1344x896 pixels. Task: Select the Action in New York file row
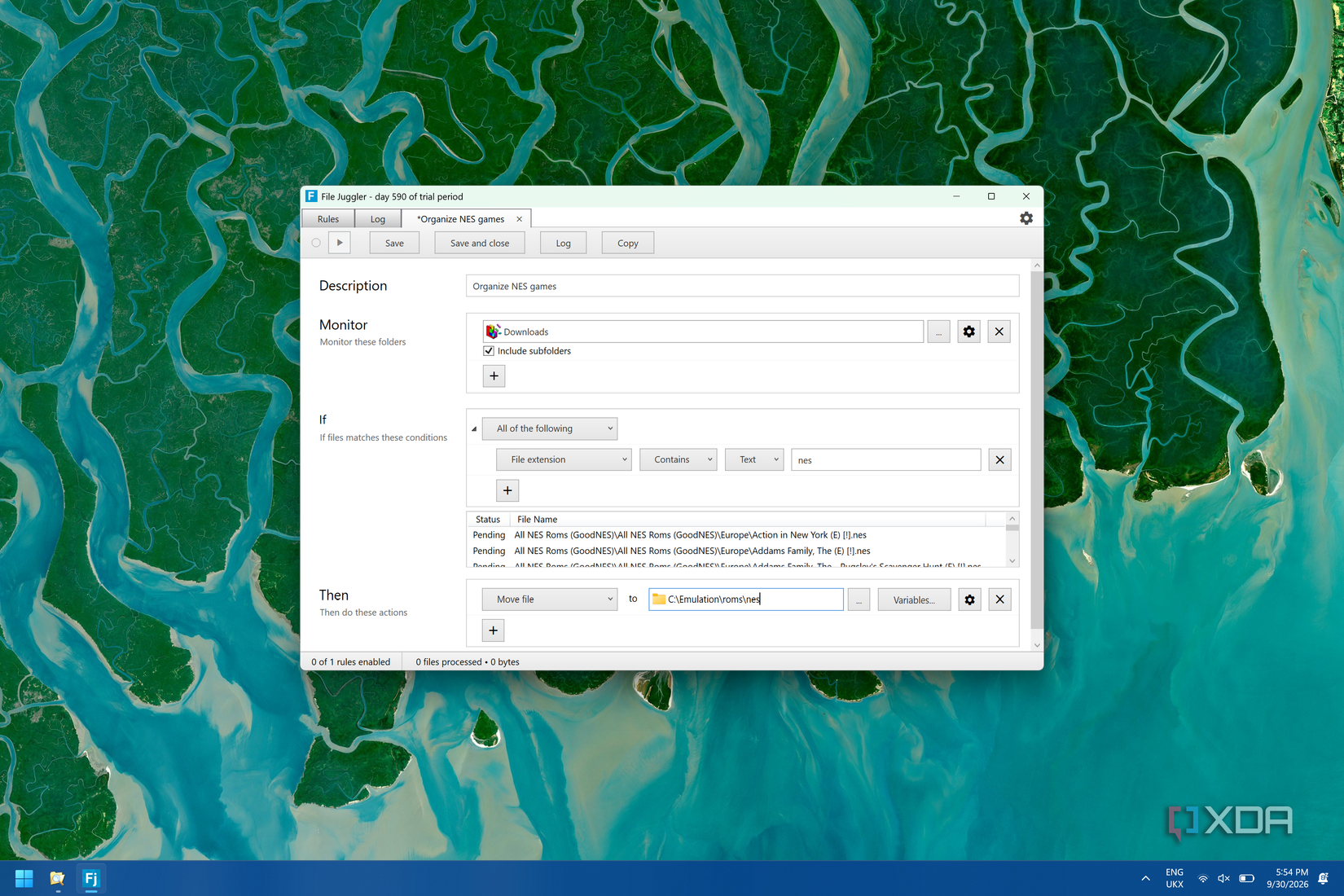click(x=736, y=535)
